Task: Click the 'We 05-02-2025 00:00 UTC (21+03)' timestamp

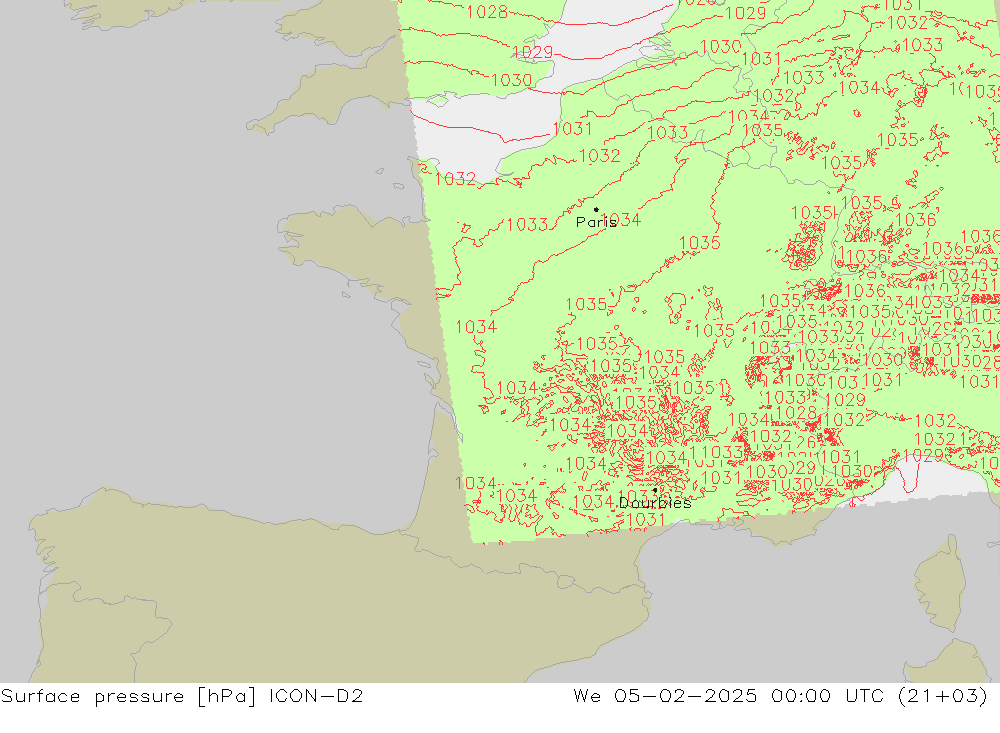Action: coord(781,695)
